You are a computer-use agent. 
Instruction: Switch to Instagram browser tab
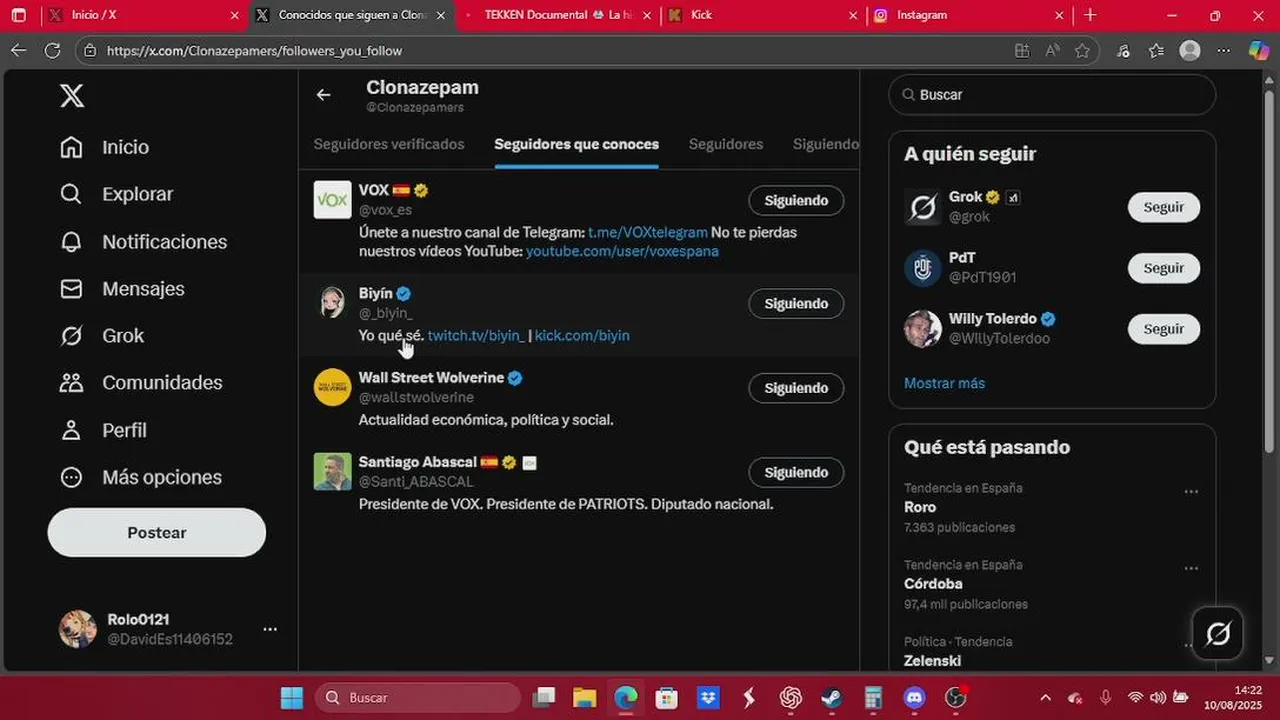point(968,15)
